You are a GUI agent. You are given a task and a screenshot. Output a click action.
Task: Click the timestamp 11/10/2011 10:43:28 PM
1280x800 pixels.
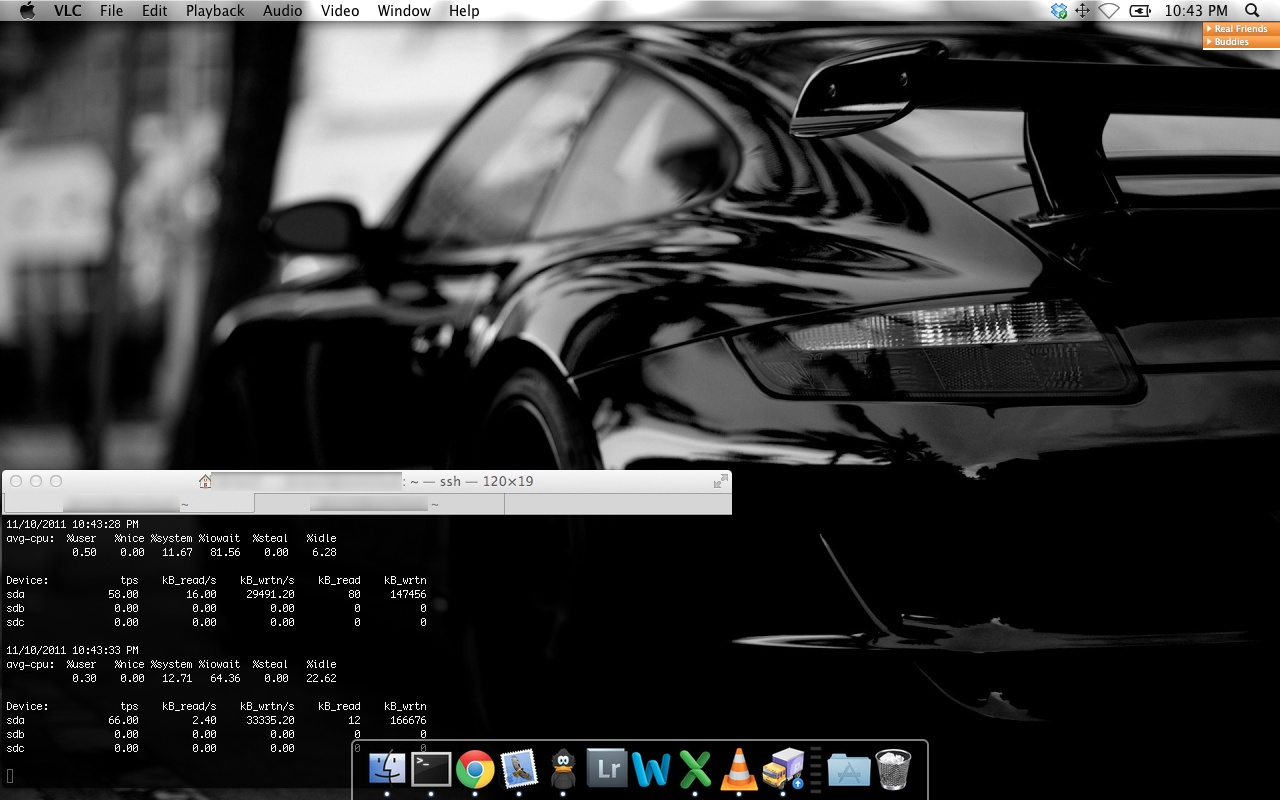72,524
